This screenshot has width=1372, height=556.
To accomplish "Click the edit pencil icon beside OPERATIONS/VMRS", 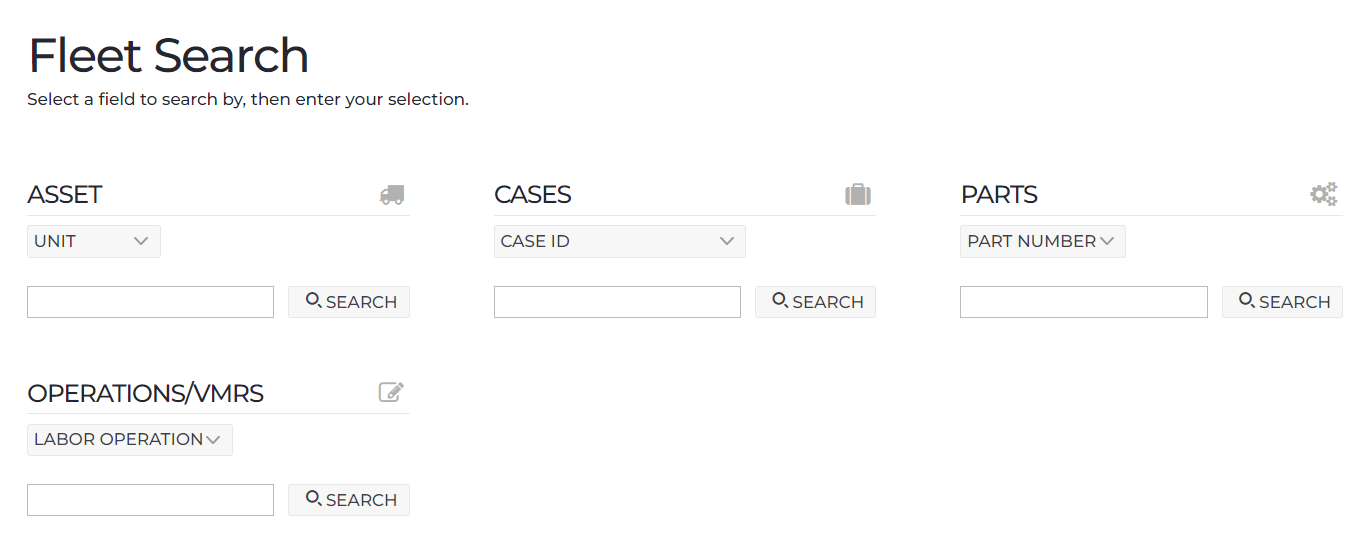I will click(x=391, y=392).
